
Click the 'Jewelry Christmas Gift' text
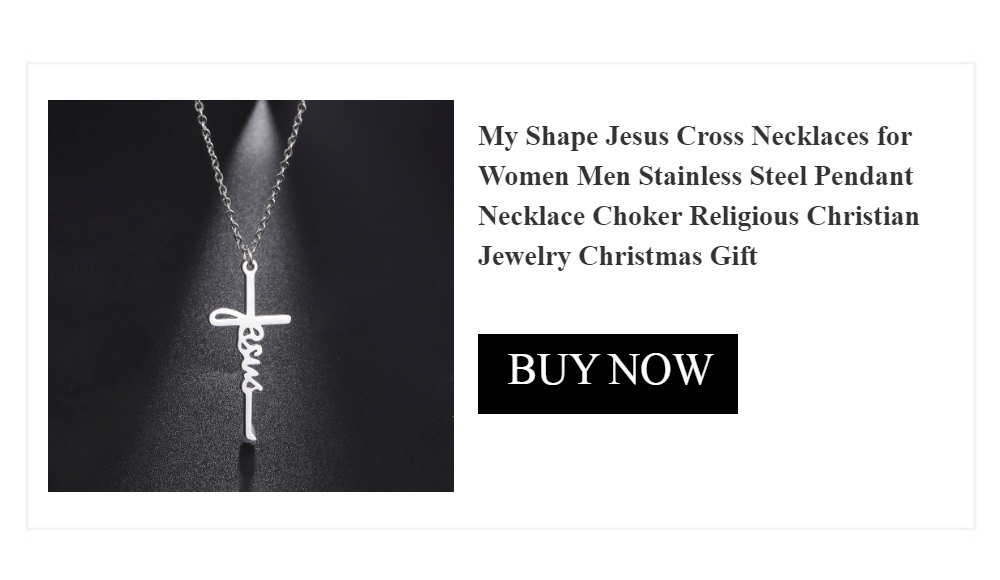click(x=618, y=257)
